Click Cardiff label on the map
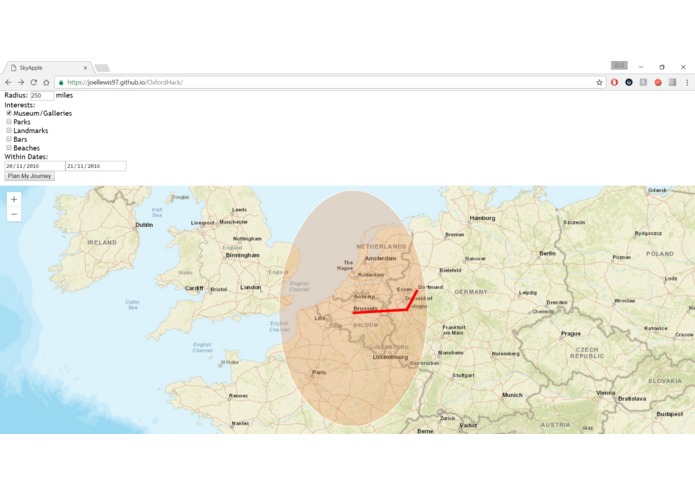Viewport: 695px width, 494px height. coord(194,288)
